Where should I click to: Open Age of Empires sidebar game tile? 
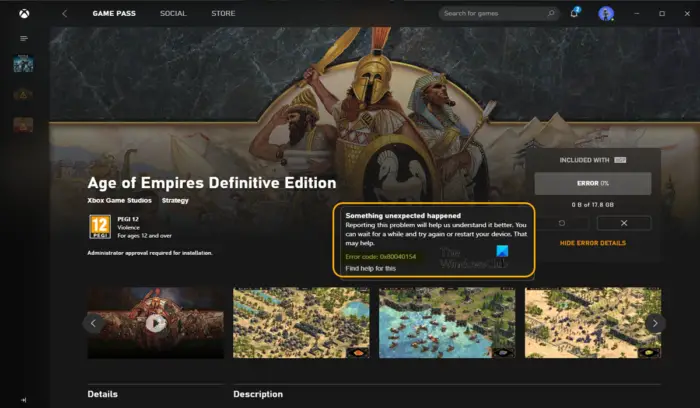click(x=23, y=64)
